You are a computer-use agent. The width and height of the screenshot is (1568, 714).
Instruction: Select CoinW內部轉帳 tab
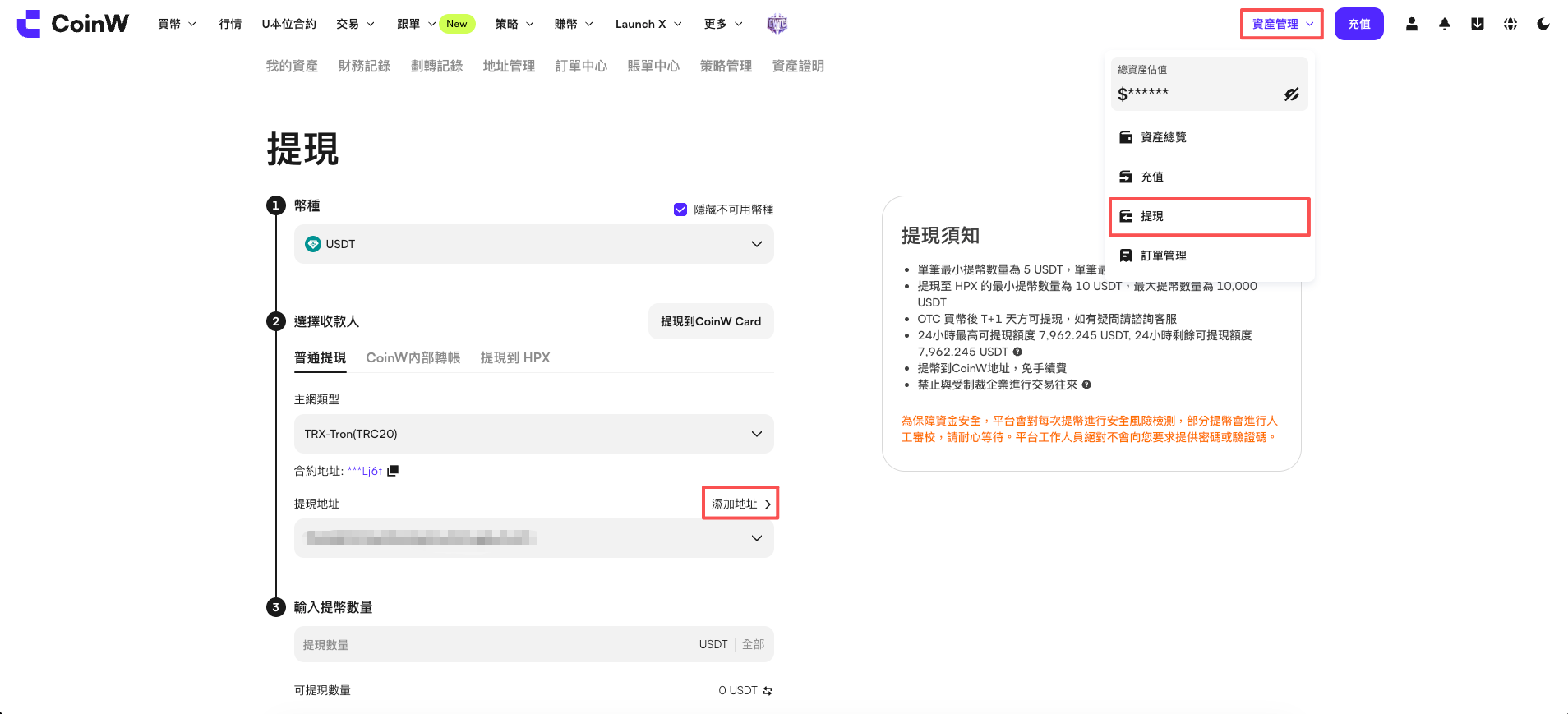point(413,357)
